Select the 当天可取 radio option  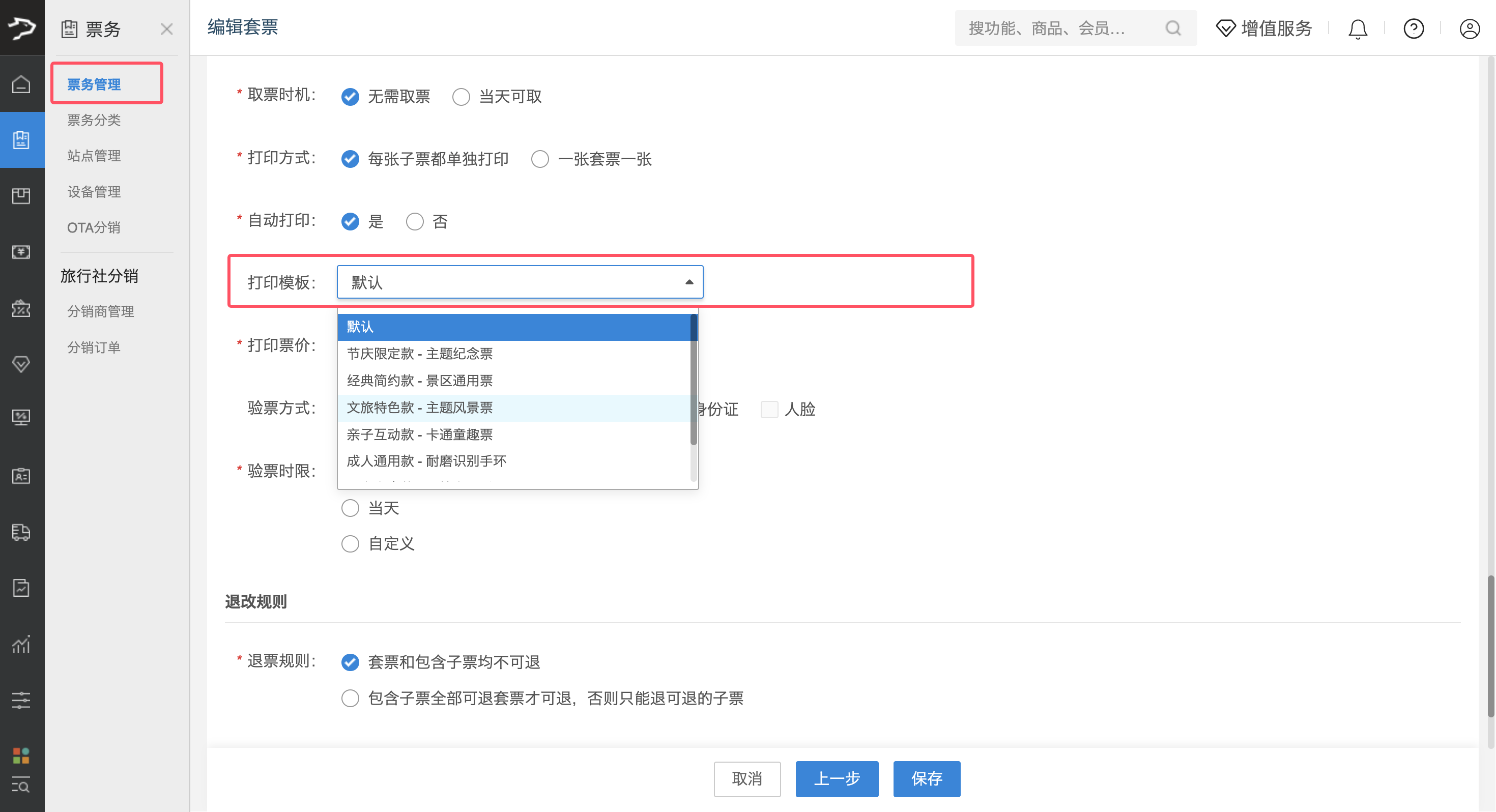click(461, 97)
